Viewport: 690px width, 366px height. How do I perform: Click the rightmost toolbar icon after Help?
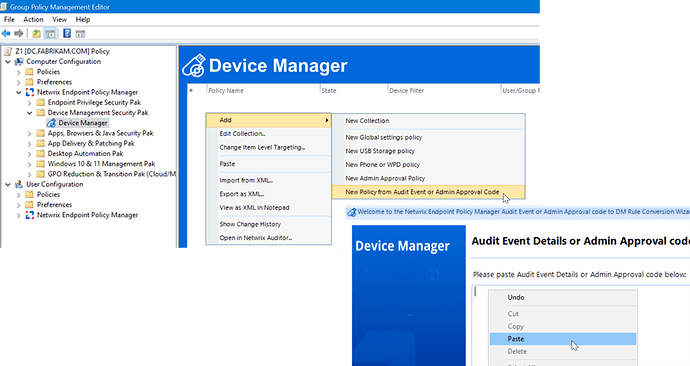coord(80,33)
